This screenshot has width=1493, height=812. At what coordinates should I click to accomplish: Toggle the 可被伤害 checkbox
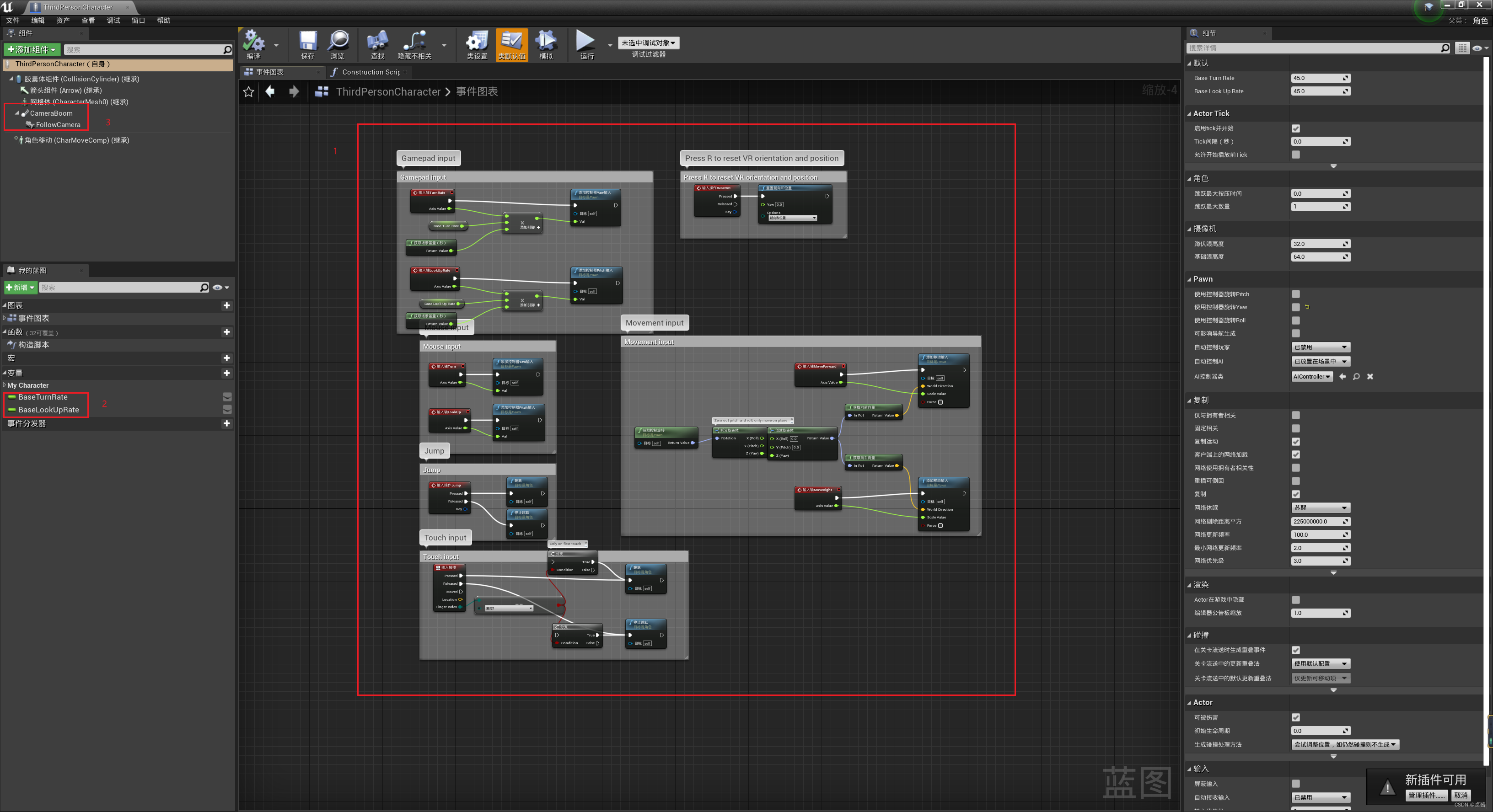point(1295,718)
